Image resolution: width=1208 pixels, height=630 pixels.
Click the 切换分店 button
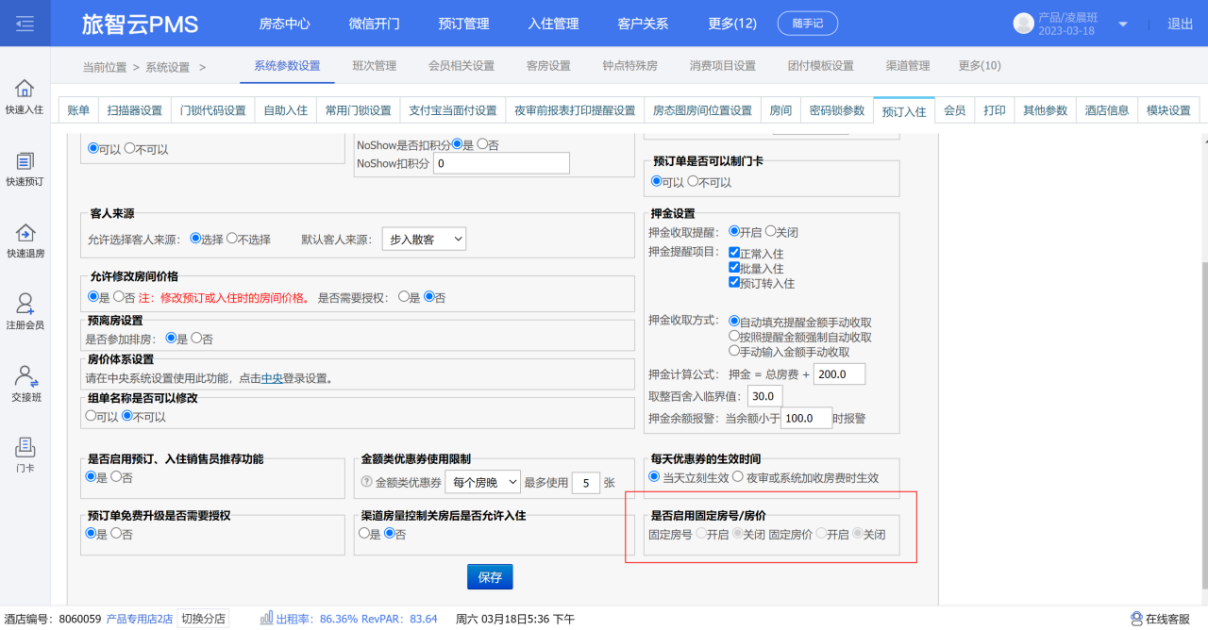pos(203,618)
